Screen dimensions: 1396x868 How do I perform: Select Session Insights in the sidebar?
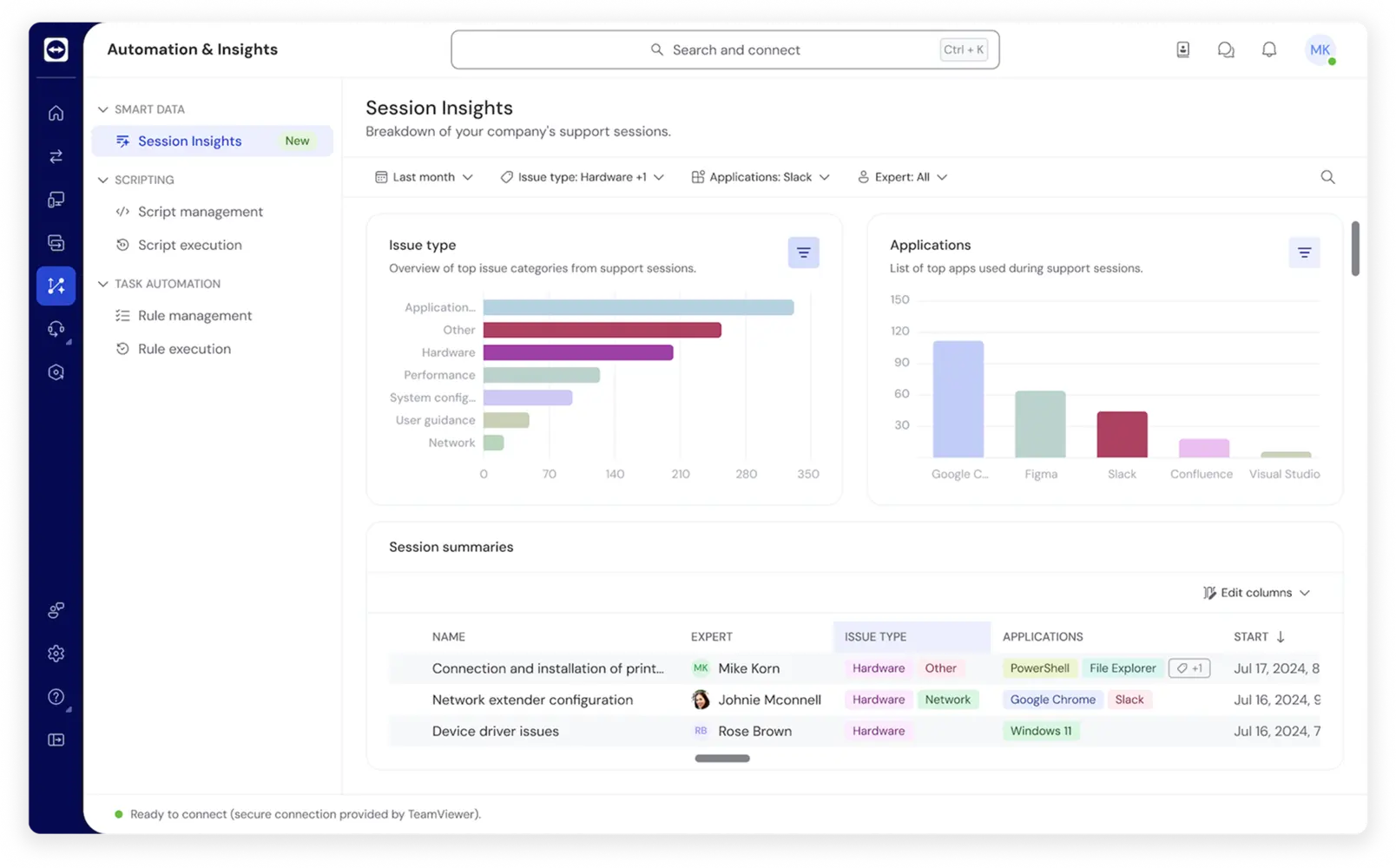point(213,141)
